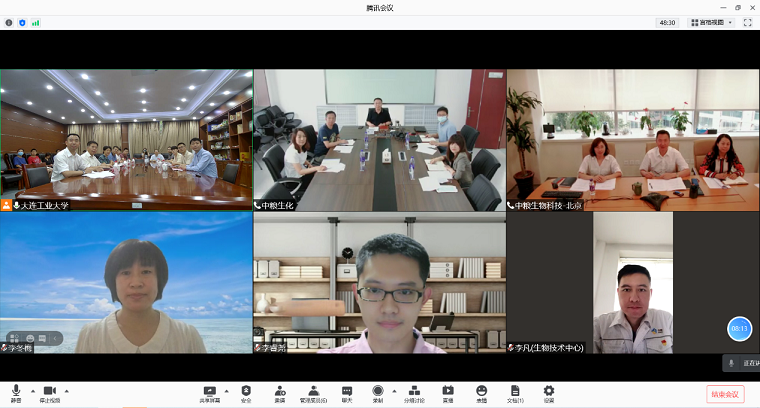760x408 pixels.
Task: Open the breakout group discussion icon
Action: tap(413, 392)
